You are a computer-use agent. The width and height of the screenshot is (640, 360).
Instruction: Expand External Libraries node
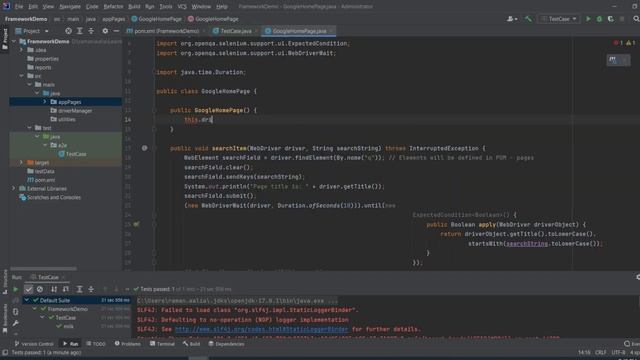pos(14,189)
